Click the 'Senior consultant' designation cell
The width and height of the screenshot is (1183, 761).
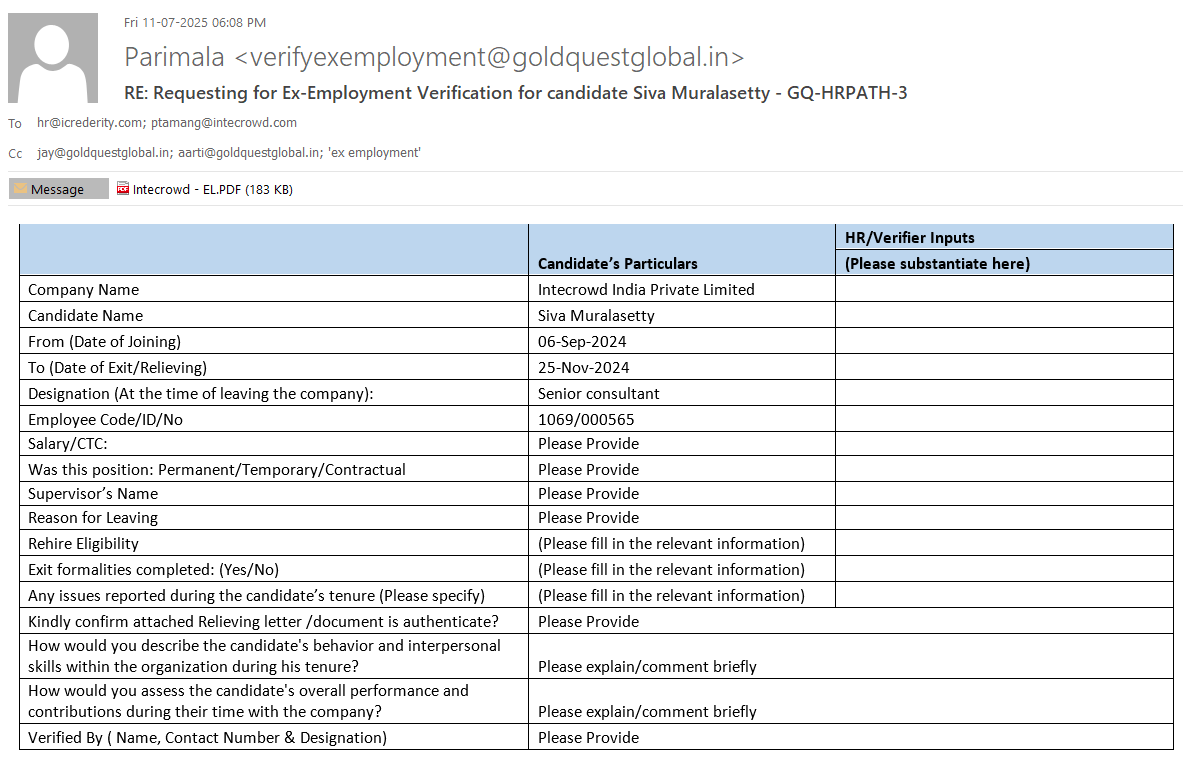point(598,394)
